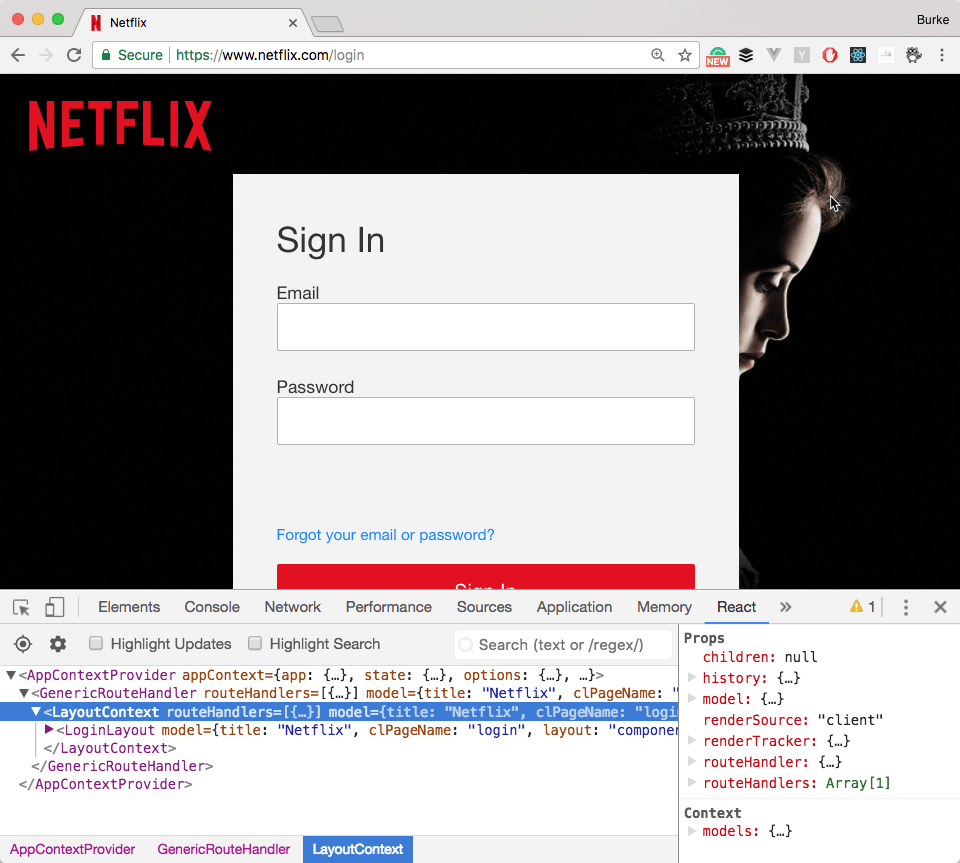The height and width of the screenshot is (863, 960).
Task: Close the DevTools panel
Action: pyautogui.click(x=940, y=607)
